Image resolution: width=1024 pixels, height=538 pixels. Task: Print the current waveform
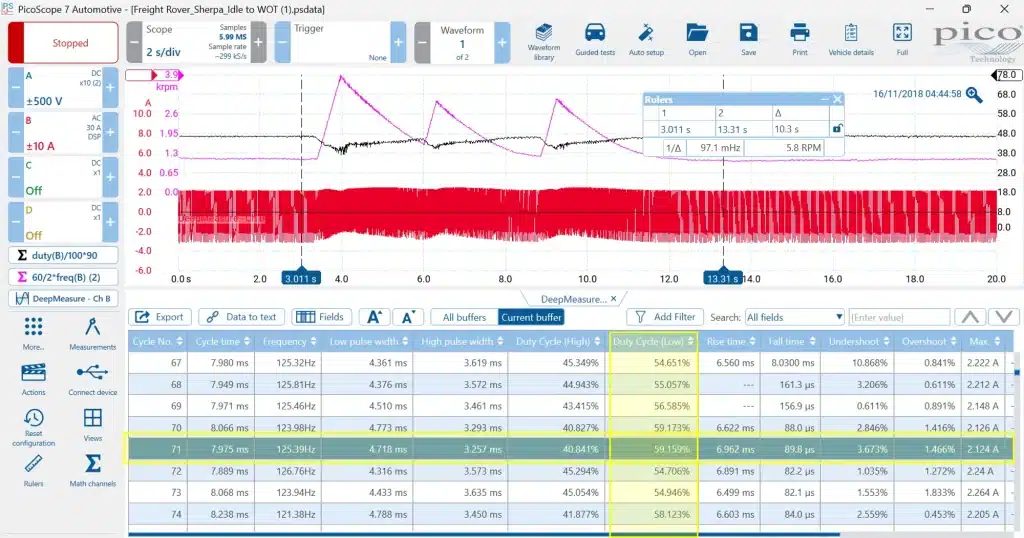(799, 40)
